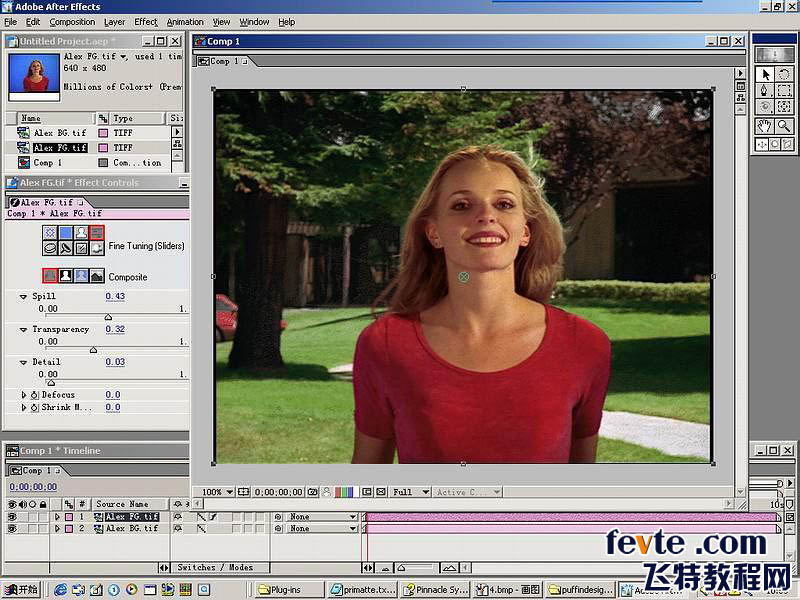Click the Primatte oval clean icon
This screenshot has height=600, width=800.
50,248
